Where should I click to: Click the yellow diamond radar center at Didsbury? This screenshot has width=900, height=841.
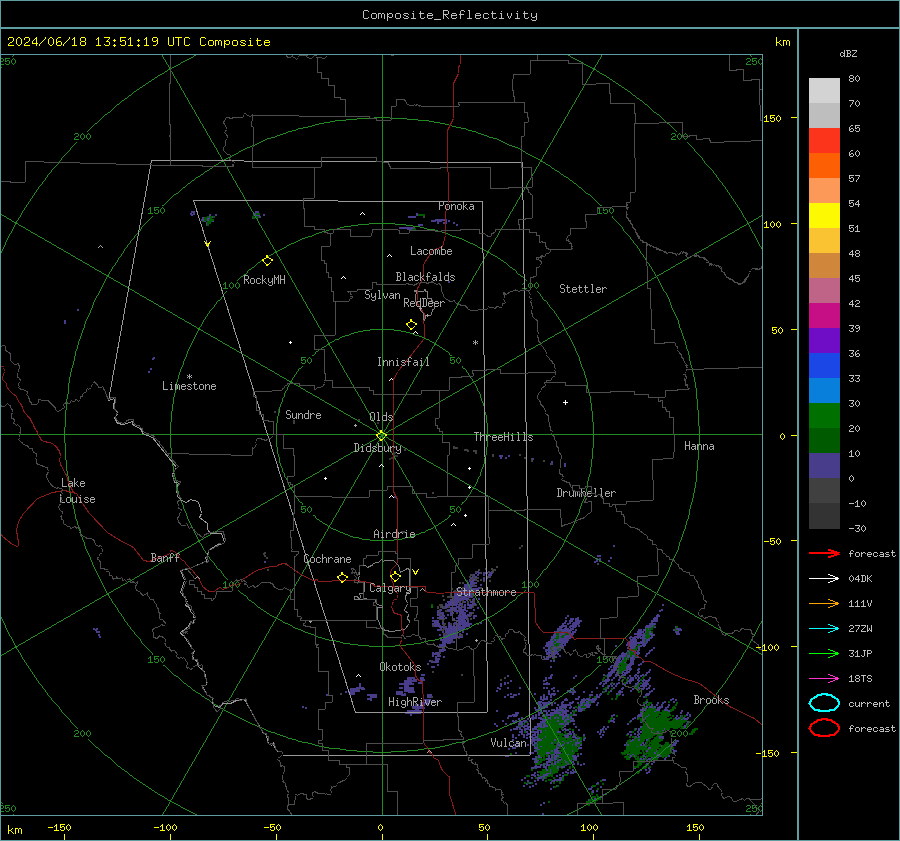click(x=382, y=436)
